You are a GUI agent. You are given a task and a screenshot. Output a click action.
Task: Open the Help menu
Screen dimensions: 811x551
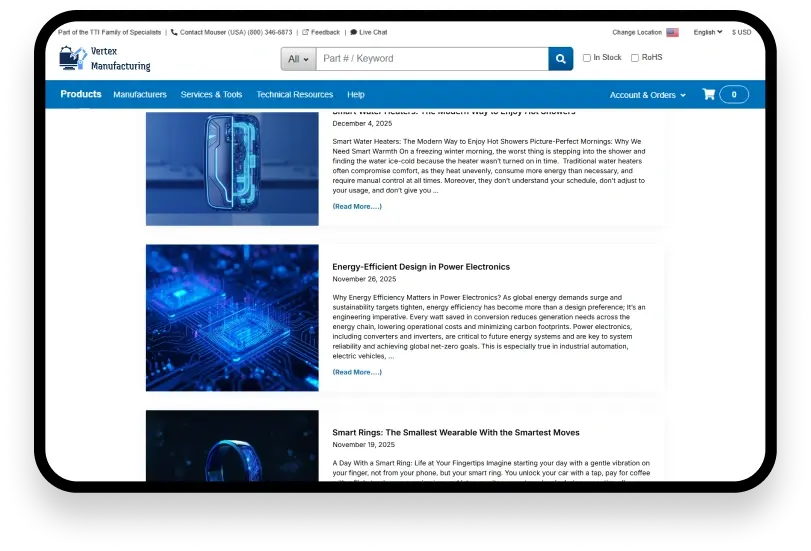coord(355,95)
